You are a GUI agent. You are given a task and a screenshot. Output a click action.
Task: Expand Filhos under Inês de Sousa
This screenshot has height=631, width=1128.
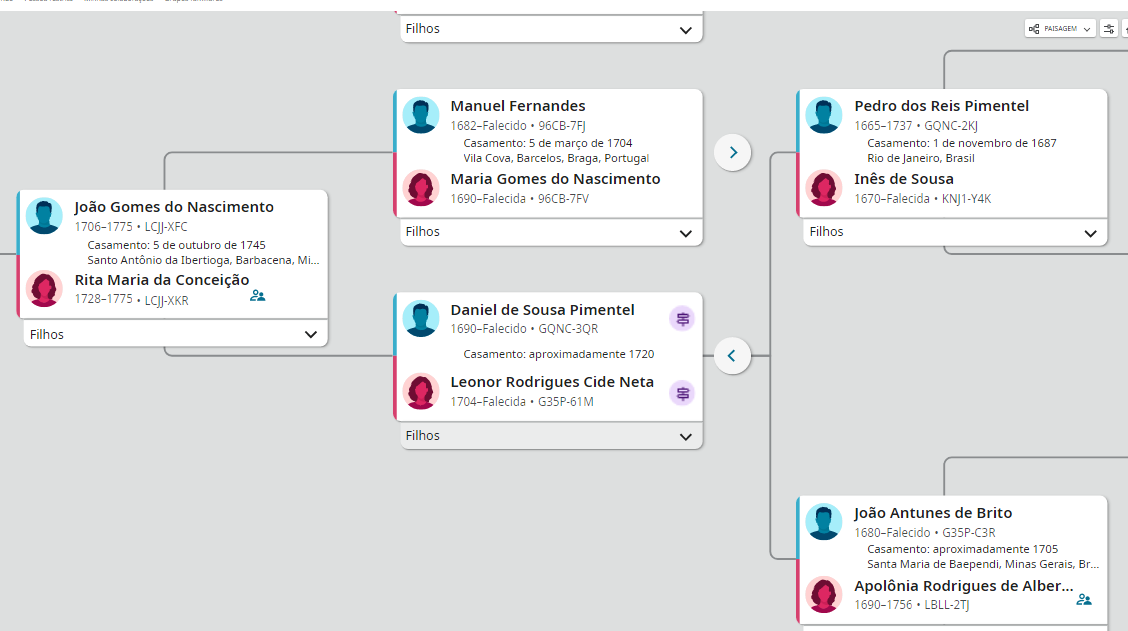pyautogui.click(x=1090, y=233)
